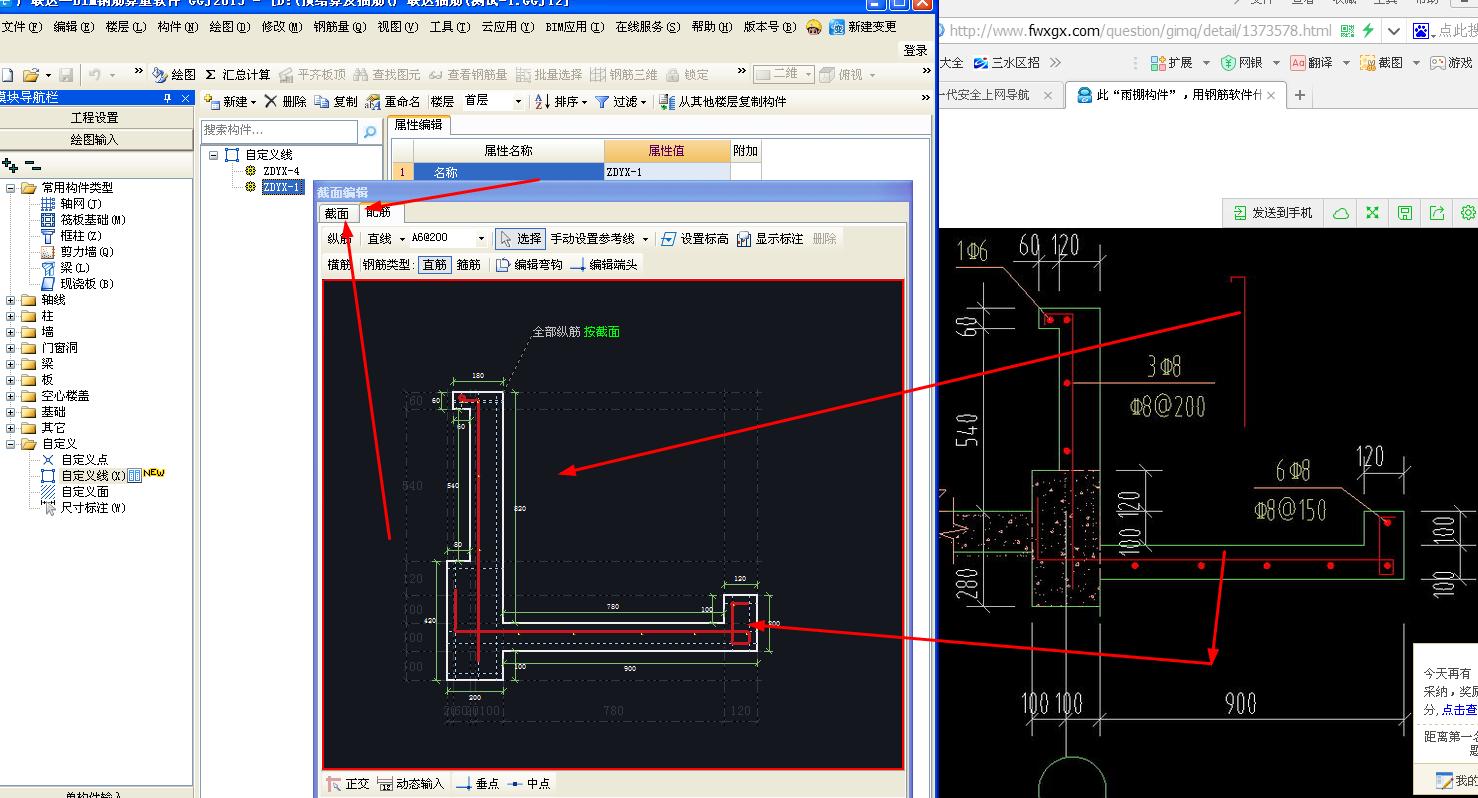
Task: Open new browser tab with plus button
Action: [x=1300, y=95]
